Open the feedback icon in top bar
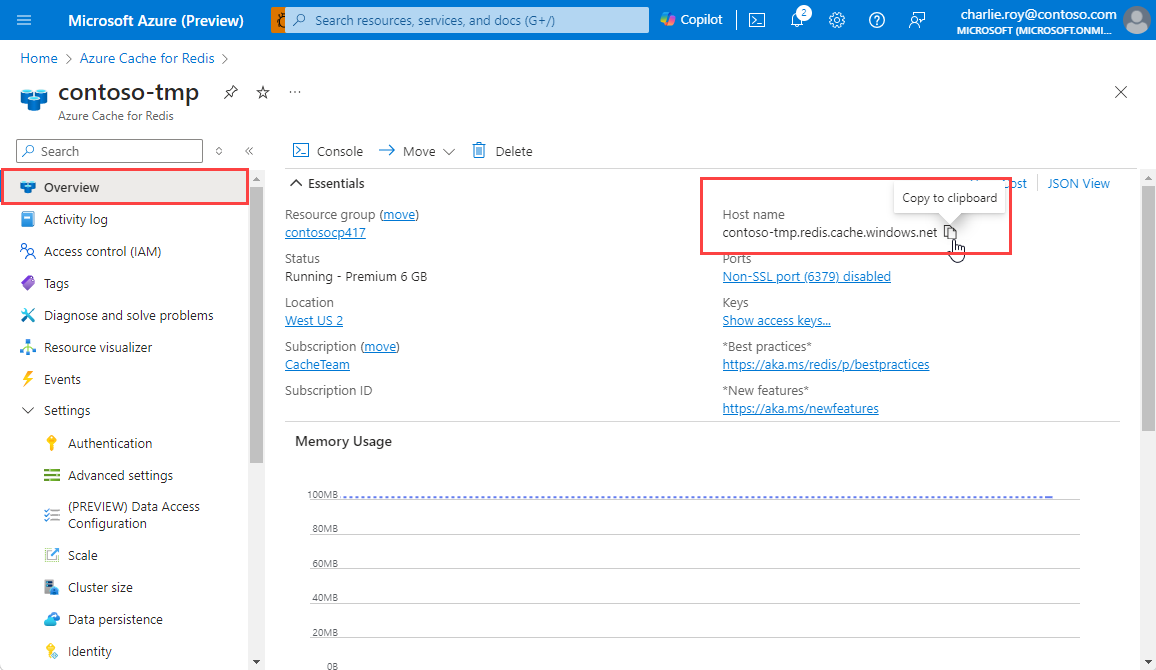Viewport: 1156px width, 670px height. [x=917, y=19]
